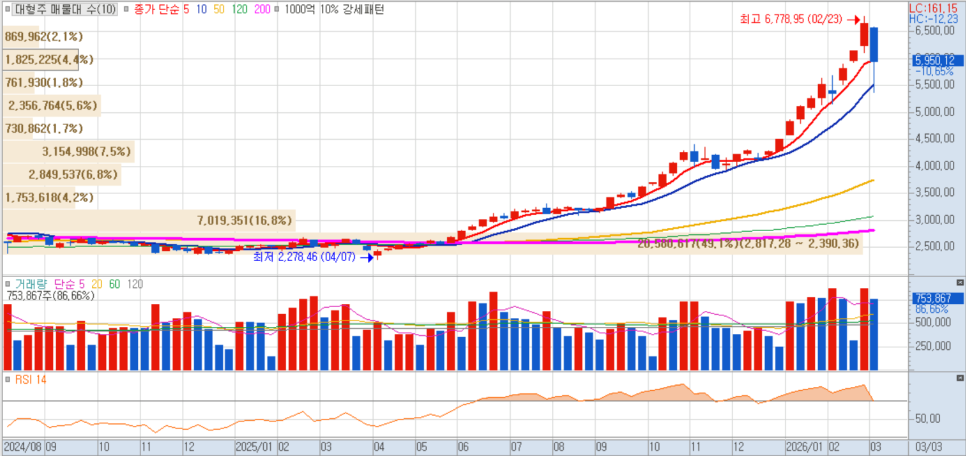Click the 4,000.00 price axis label

pos(933,166)
